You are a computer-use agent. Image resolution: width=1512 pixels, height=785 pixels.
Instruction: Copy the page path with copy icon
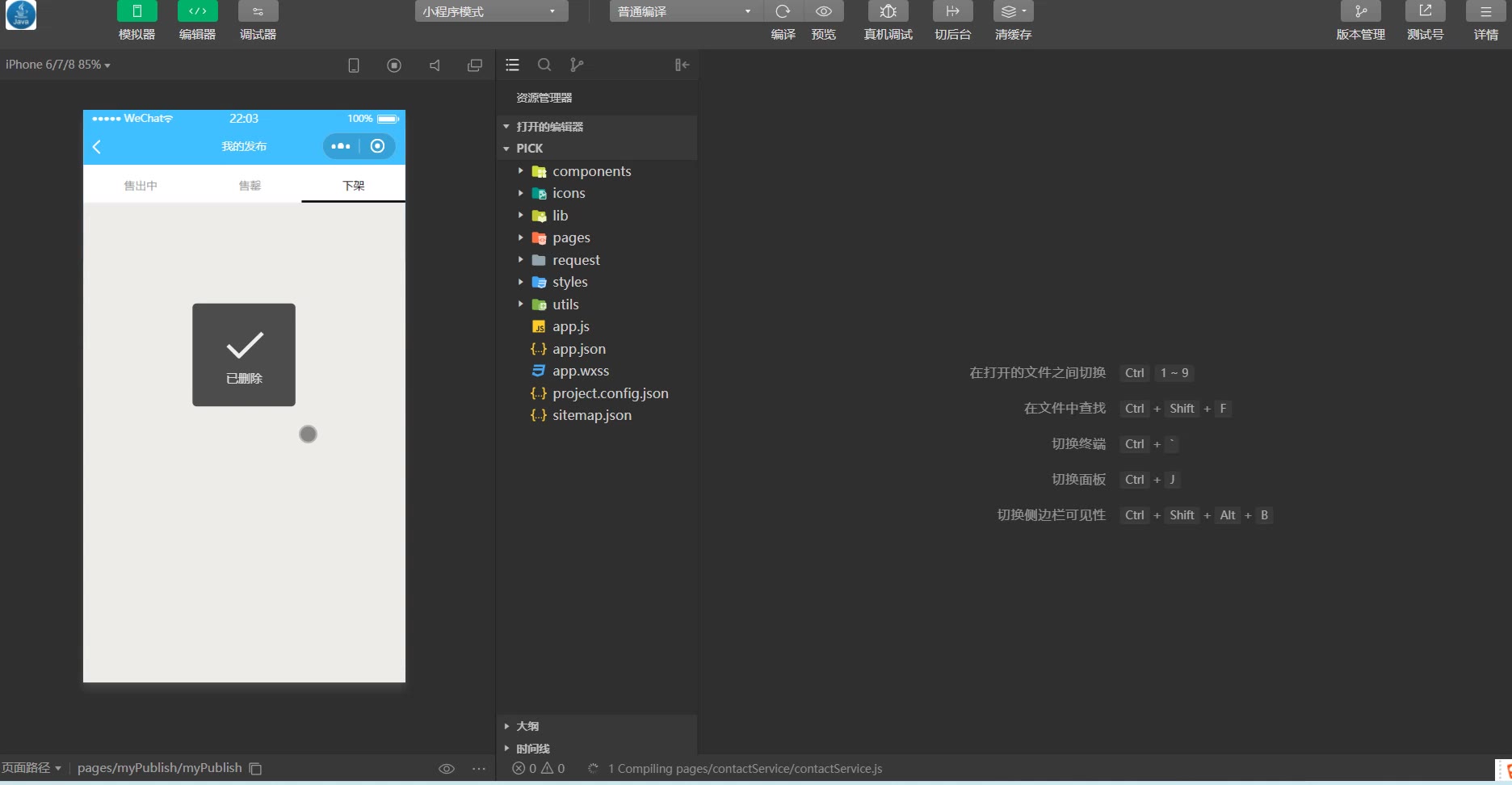[255, 769]
